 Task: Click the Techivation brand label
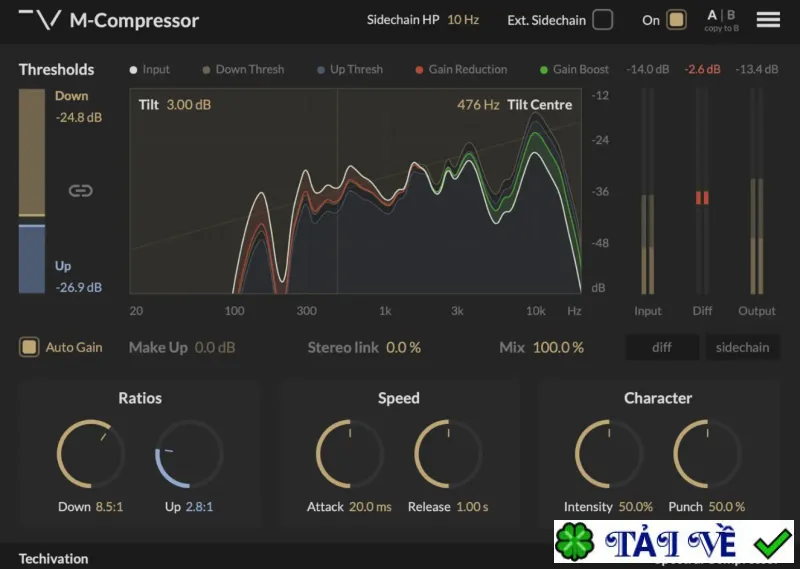point(54,559)
